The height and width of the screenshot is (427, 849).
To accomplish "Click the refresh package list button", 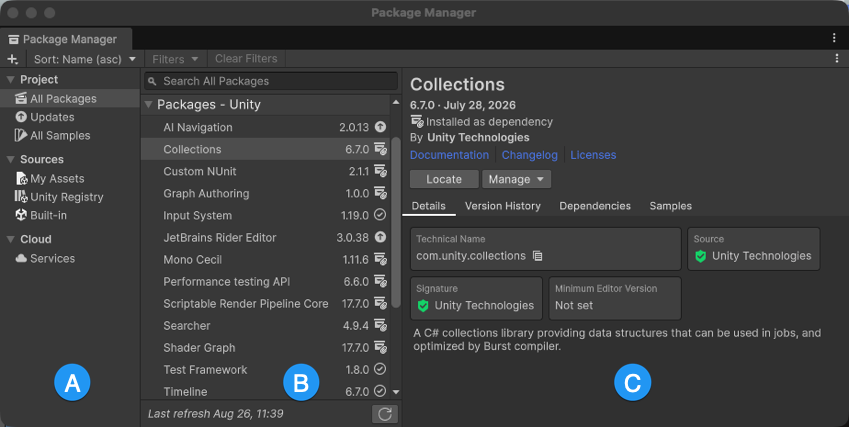I will [x=385, y=414].
